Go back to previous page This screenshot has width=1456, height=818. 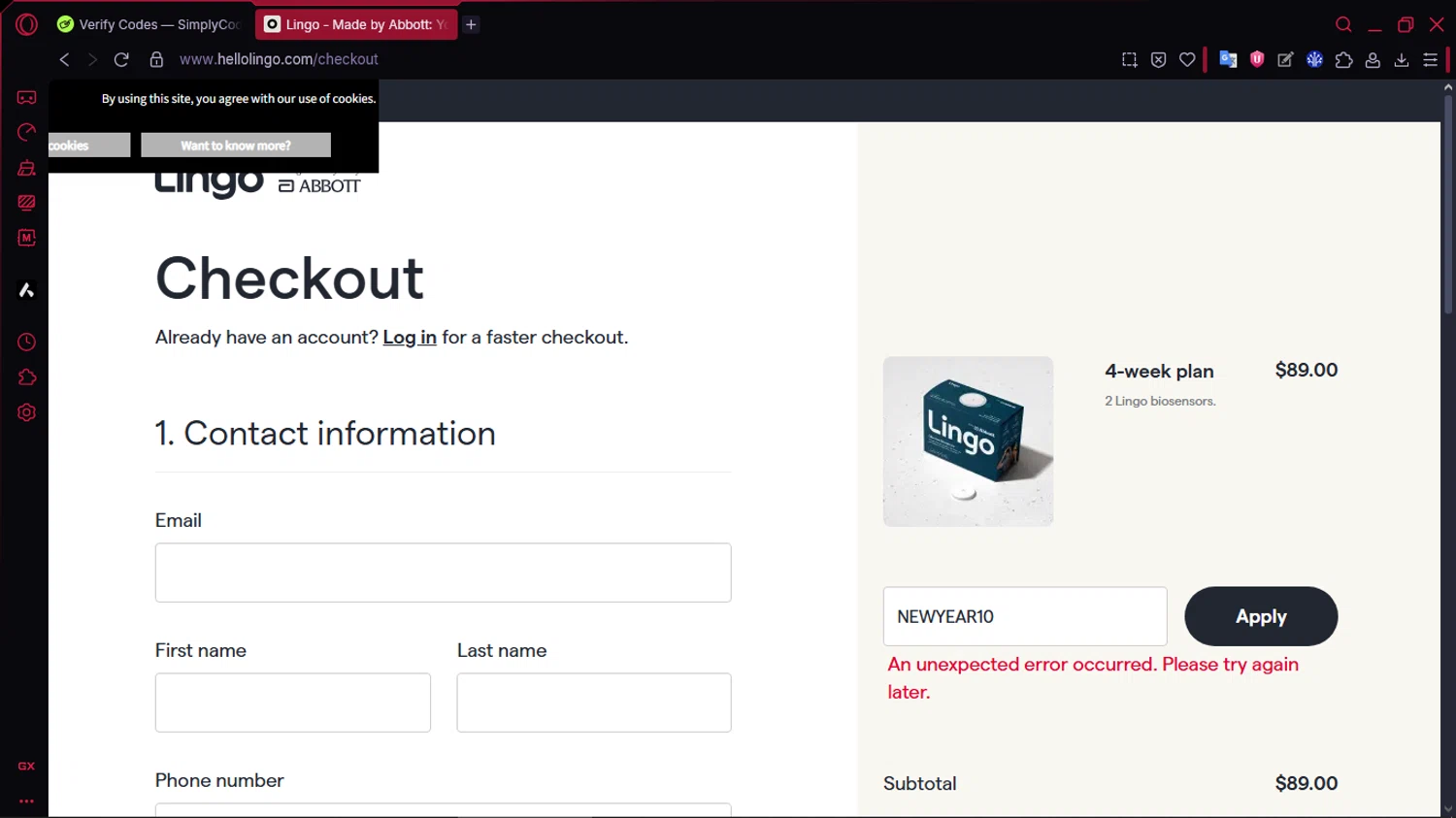[x=64, y=59]
